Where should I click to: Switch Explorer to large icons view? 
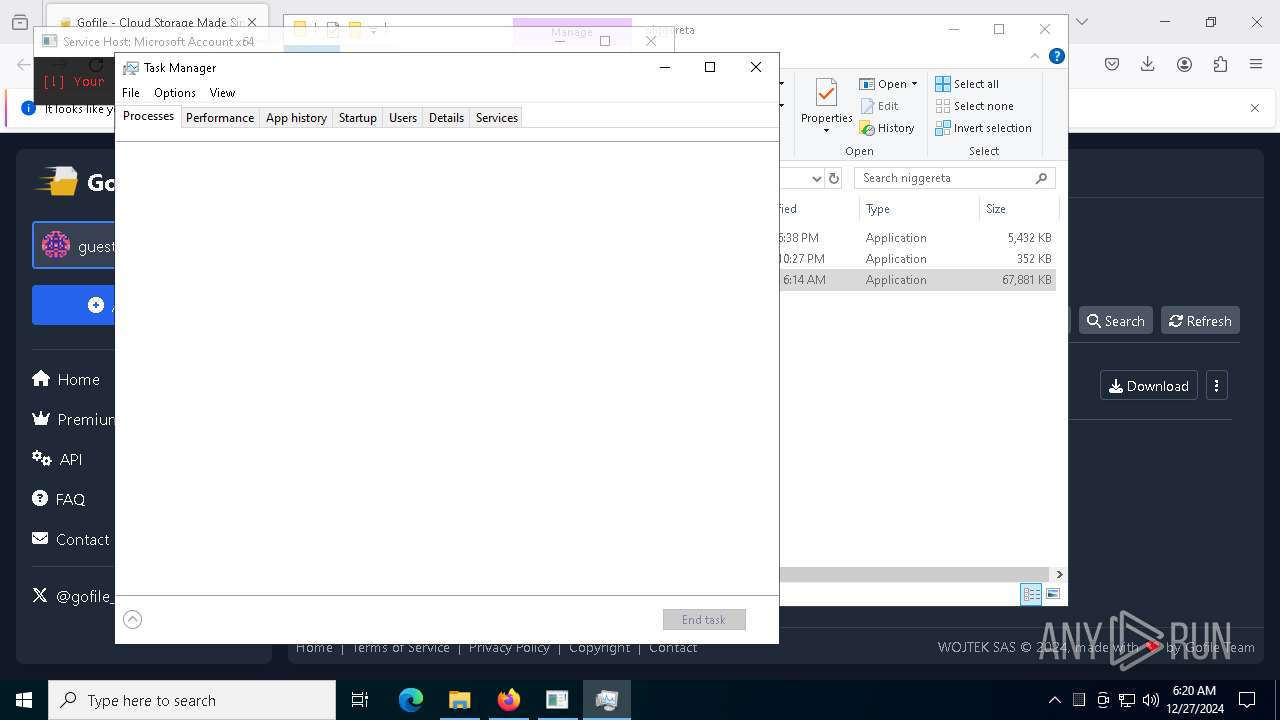[x=1053, y=594]
